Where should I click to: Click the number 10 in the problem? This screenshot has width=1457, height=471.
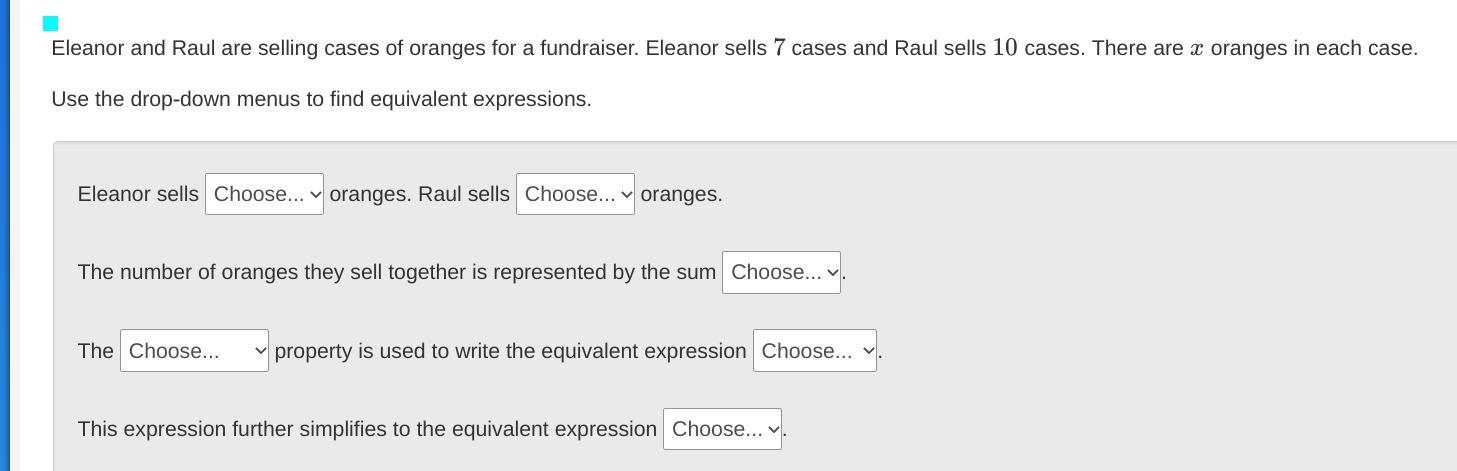pyautogui.click(x=1005, y=48)
